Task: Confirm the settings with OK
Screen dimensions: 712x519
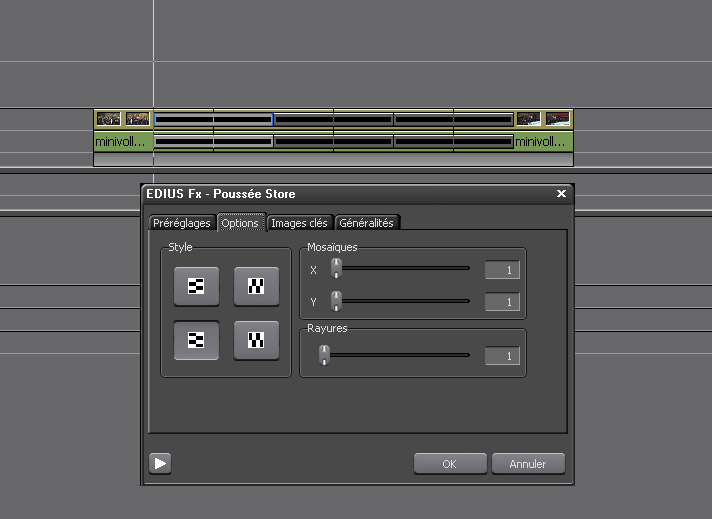Action: (450, 464)
